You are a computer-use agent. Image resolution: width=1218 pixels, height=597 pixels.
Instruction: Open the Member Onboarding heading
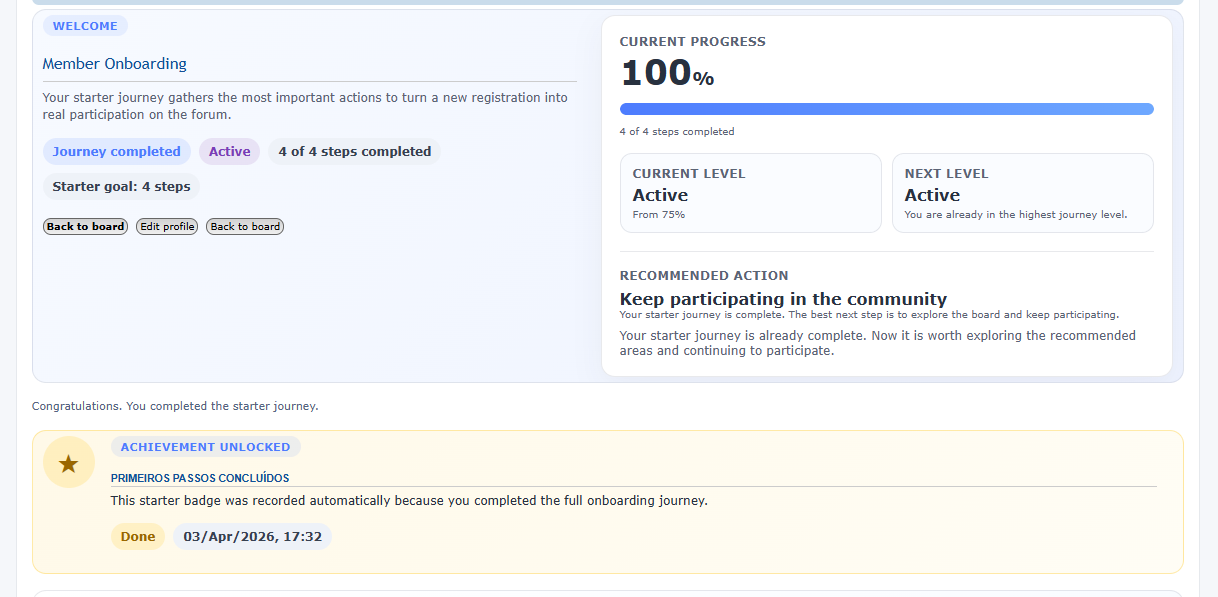[x=115, y=64]
